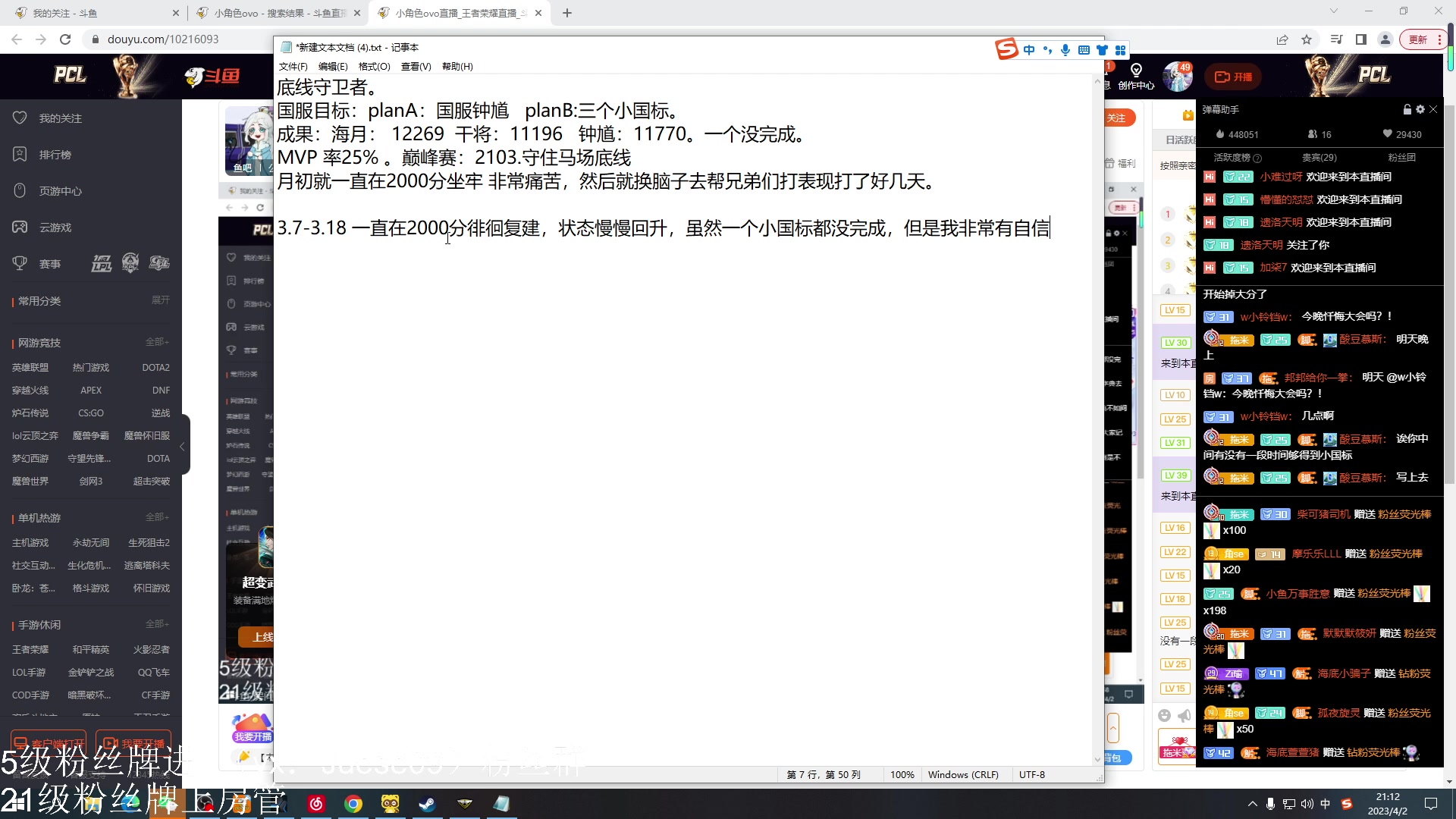Open browser media control icon

click(x=1336, y=39)
